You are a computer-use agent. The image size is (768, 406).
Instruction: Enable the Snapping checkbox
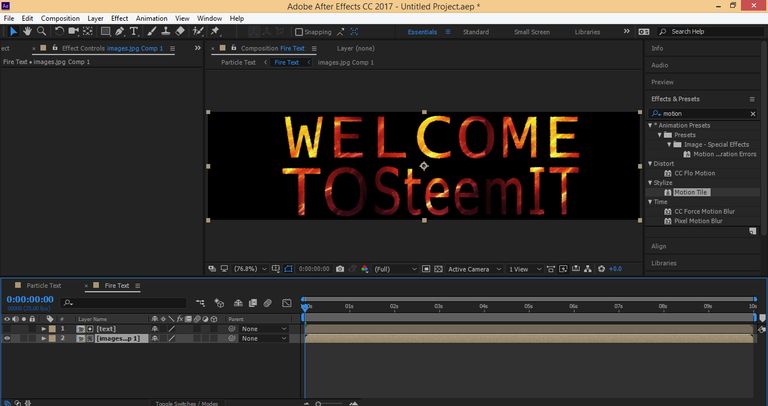(x=299, y=32)
